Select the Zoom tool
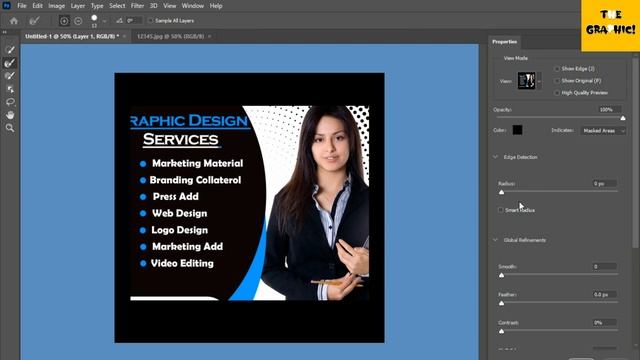Viewport: 640px width, 360px height. click(x=10, y=128)
